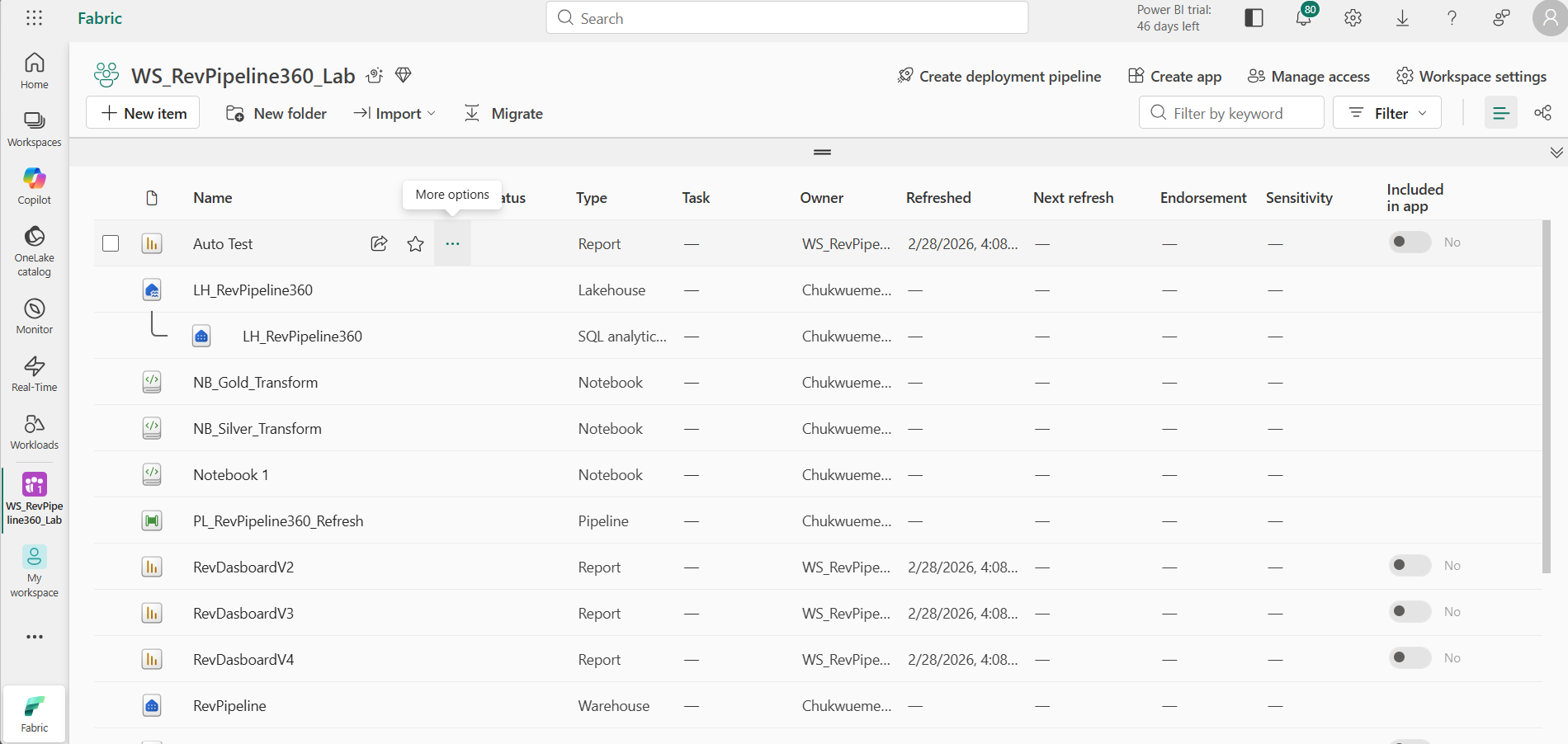Expand the collapsed panel chevron at right
The width and height of the screenshot is (1568, 744).
tap(1556, 153)
